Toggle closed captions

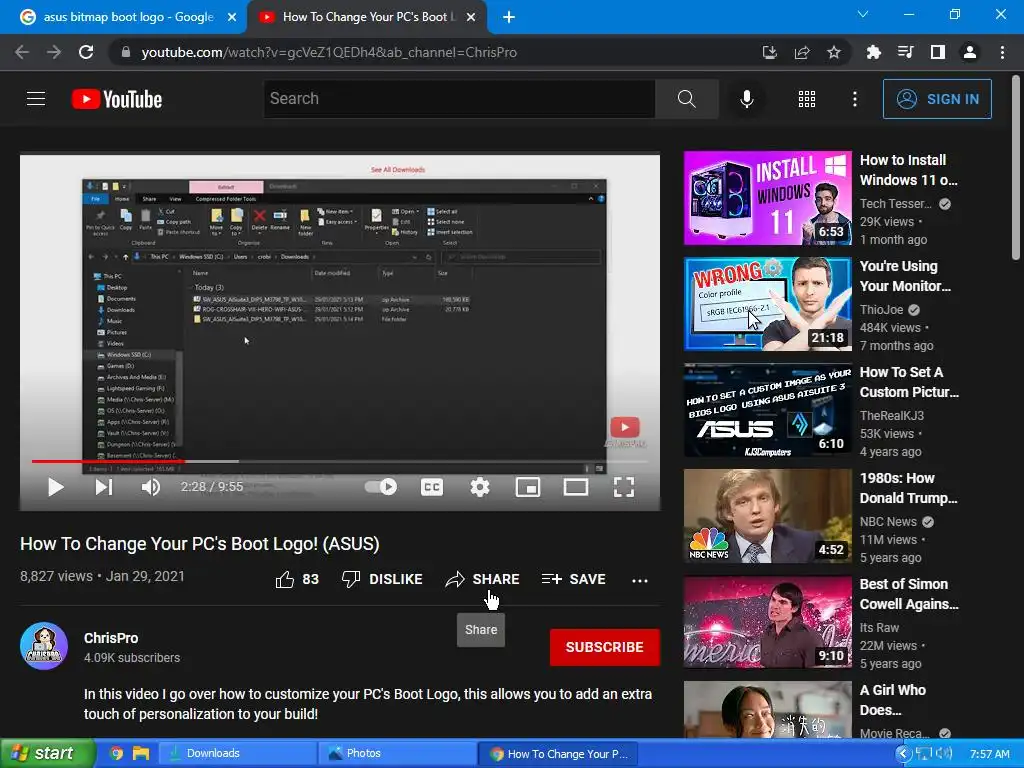pyautogui.click(x=432, y=487)
